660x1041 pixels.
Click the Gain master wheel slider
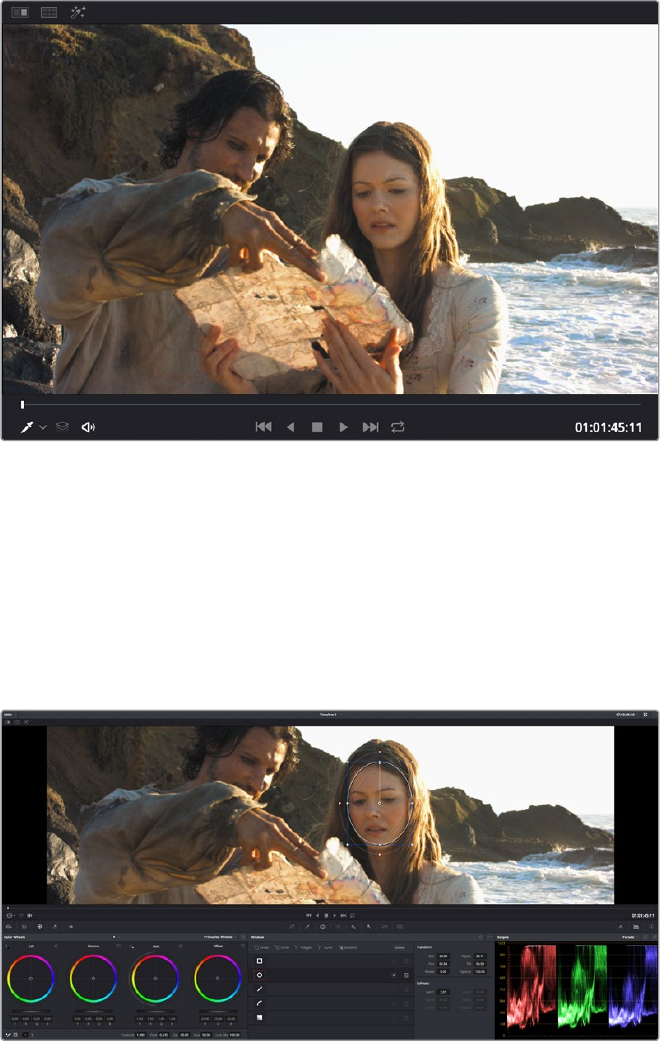click(155, 1011)
